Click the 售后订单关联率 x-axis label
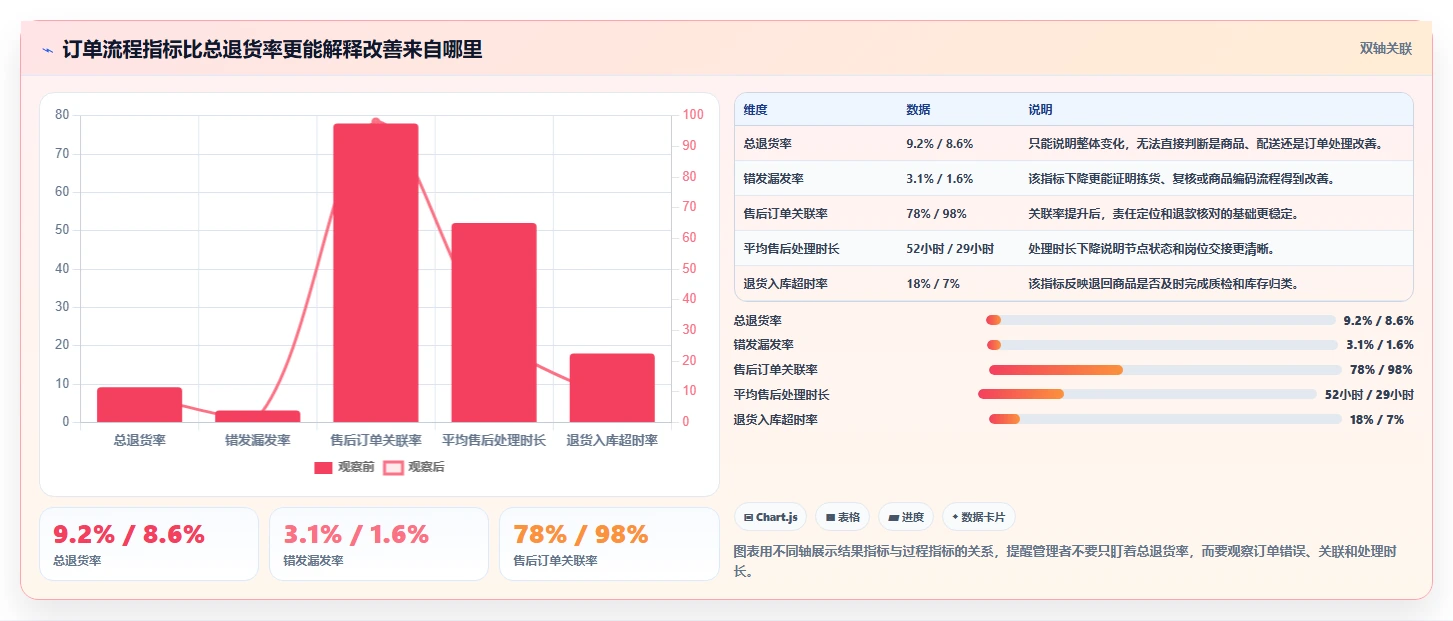Screen dimensions: 1453x621 [376, 440]
